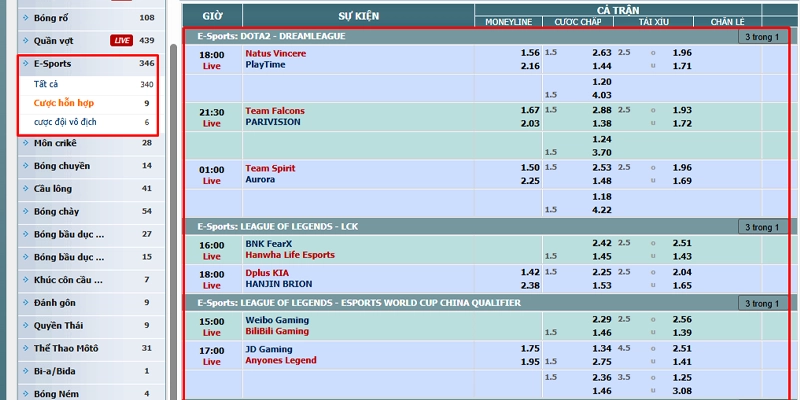Pick PARIVISION moneyline 2.03

pyautogui.click(x=530, y=123)
